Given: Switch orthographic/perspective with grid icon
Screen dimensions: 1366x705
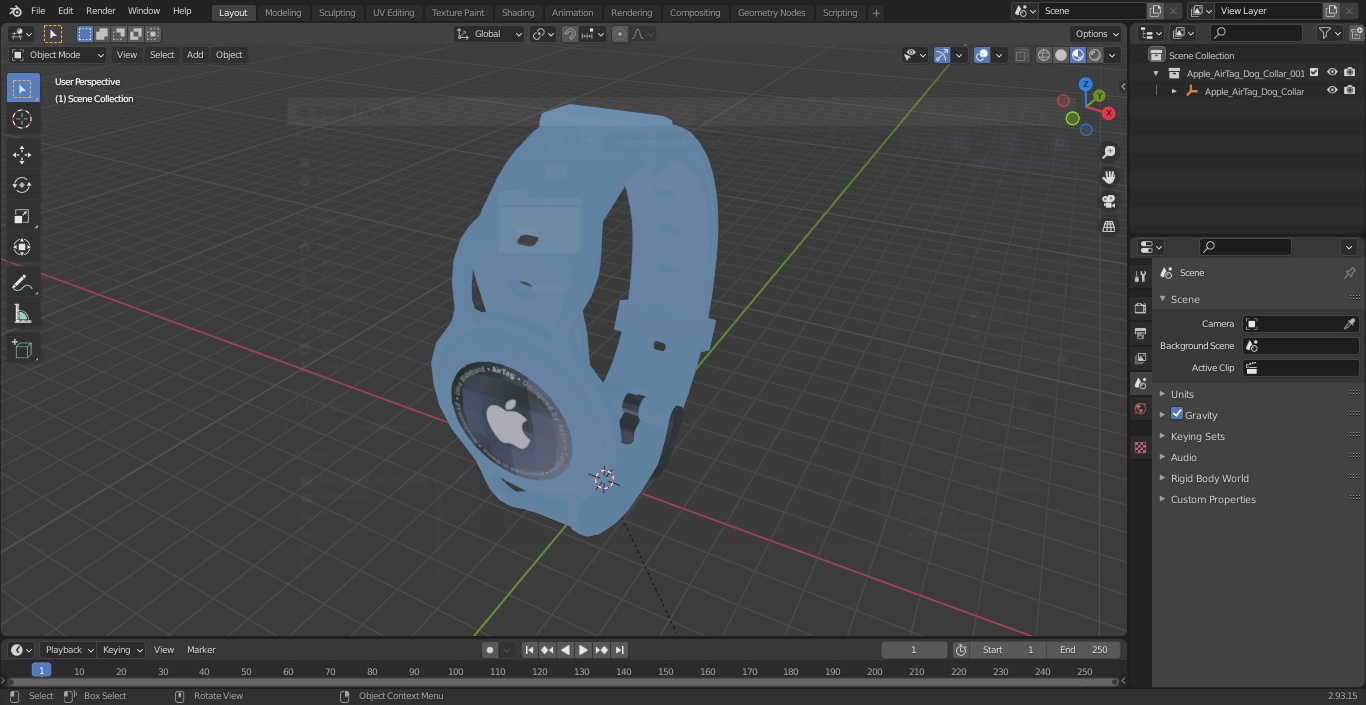Looking at the screenshot, I should click(x=1108, y=226).
